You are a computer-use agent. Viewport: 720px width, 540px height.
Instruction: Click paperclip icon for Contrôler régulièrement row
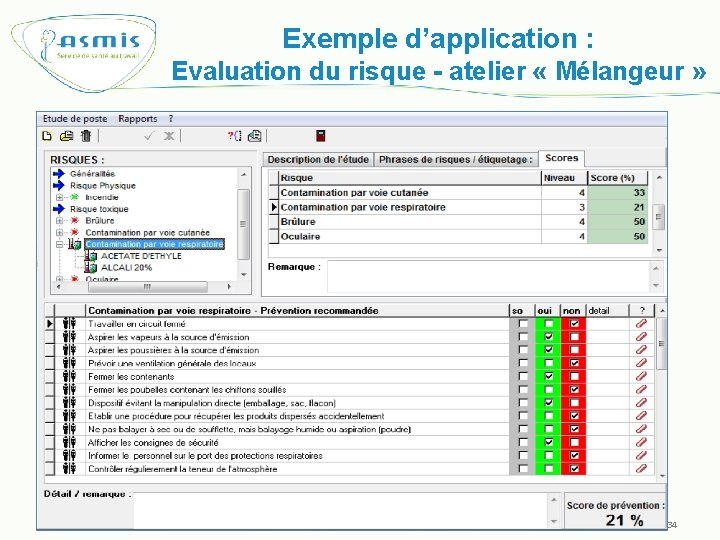(641, 469)
